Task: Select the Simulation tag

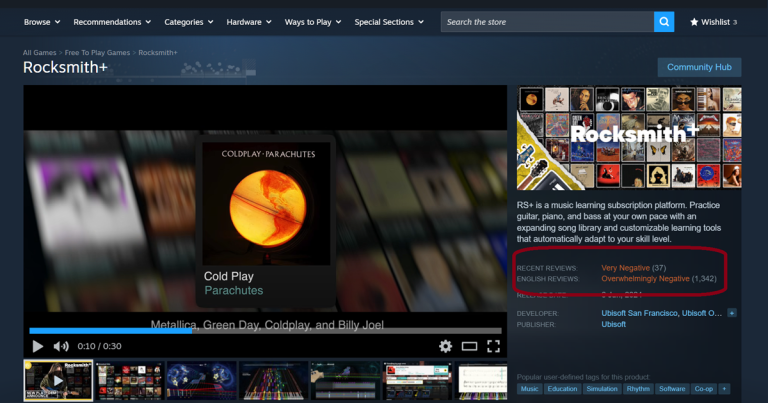Action: coord(602,389)
